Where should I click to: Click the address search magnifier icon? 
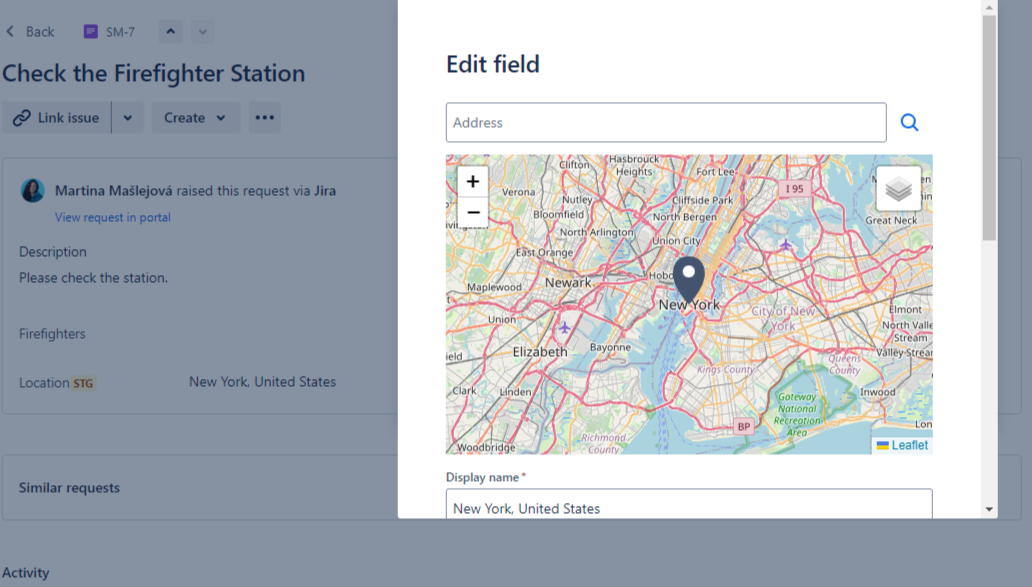click(909, 122)
